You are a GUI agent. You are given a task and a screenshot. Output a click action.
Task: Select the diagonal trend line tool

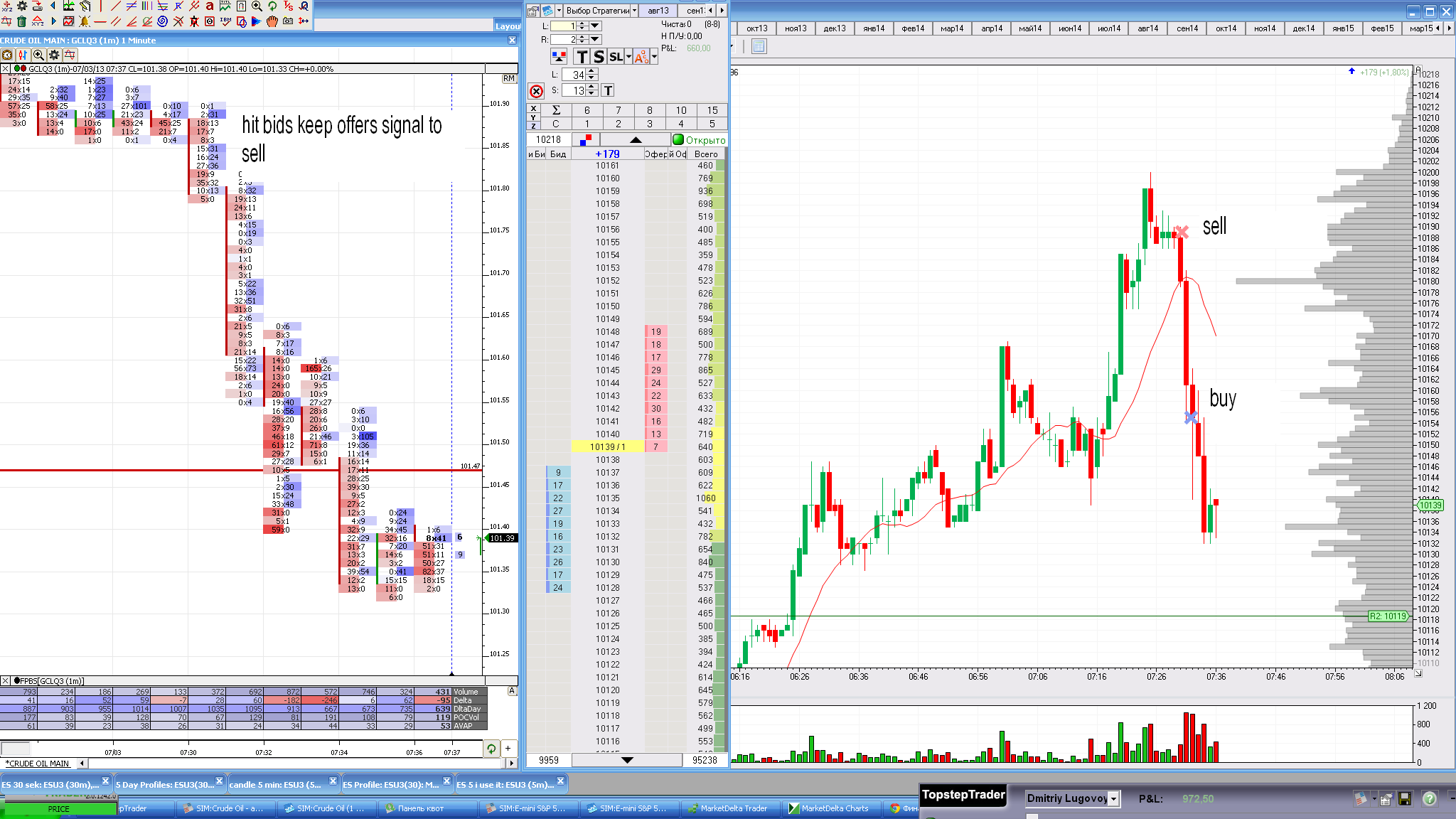116,6
